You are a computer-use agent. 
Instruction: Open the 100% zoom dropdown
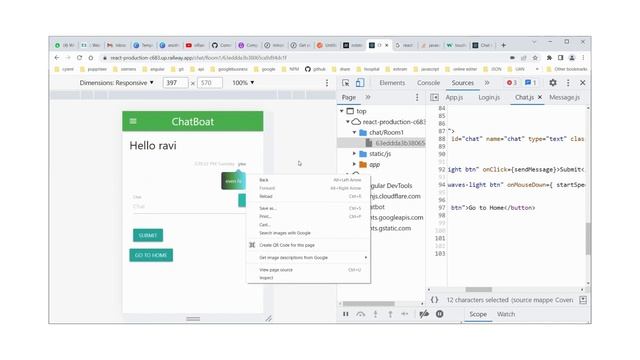[x=243, y=83]
